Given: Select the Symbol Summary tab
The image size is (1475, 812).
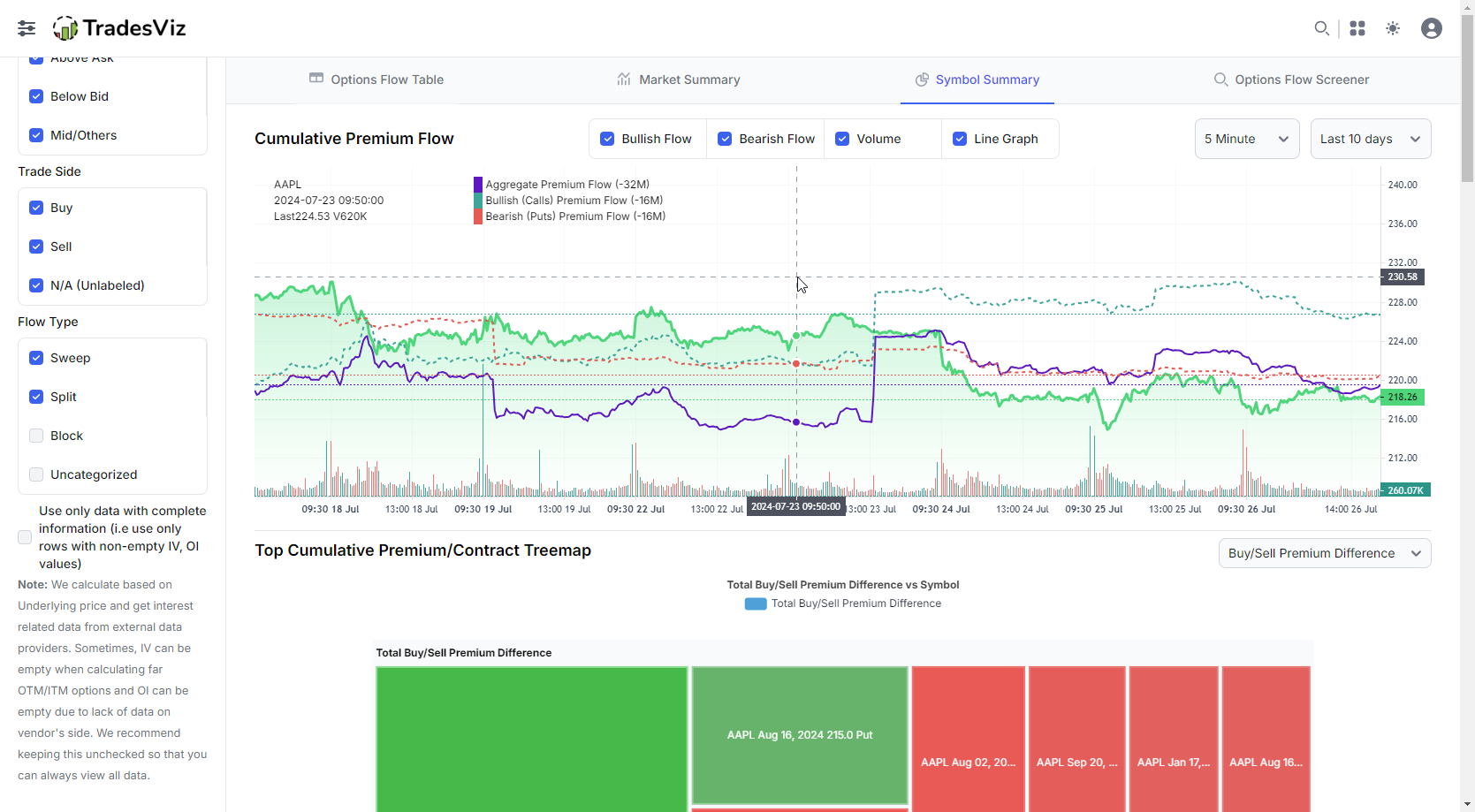Looking at the screenshot, I should coord(977,80).
